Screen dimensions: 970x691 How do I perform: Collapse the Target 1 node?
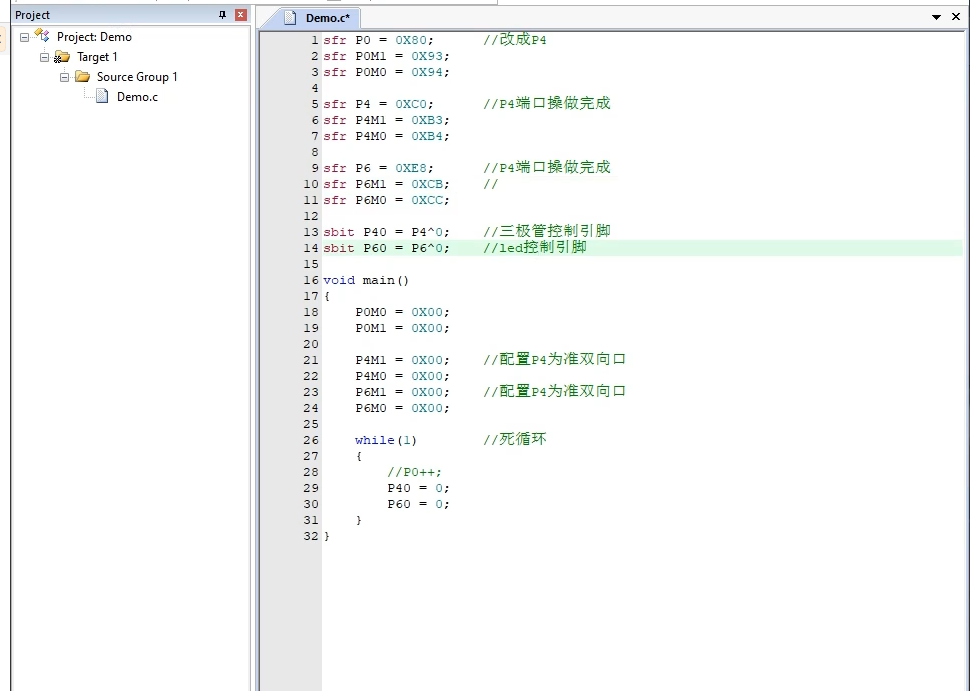coord(44,57)
